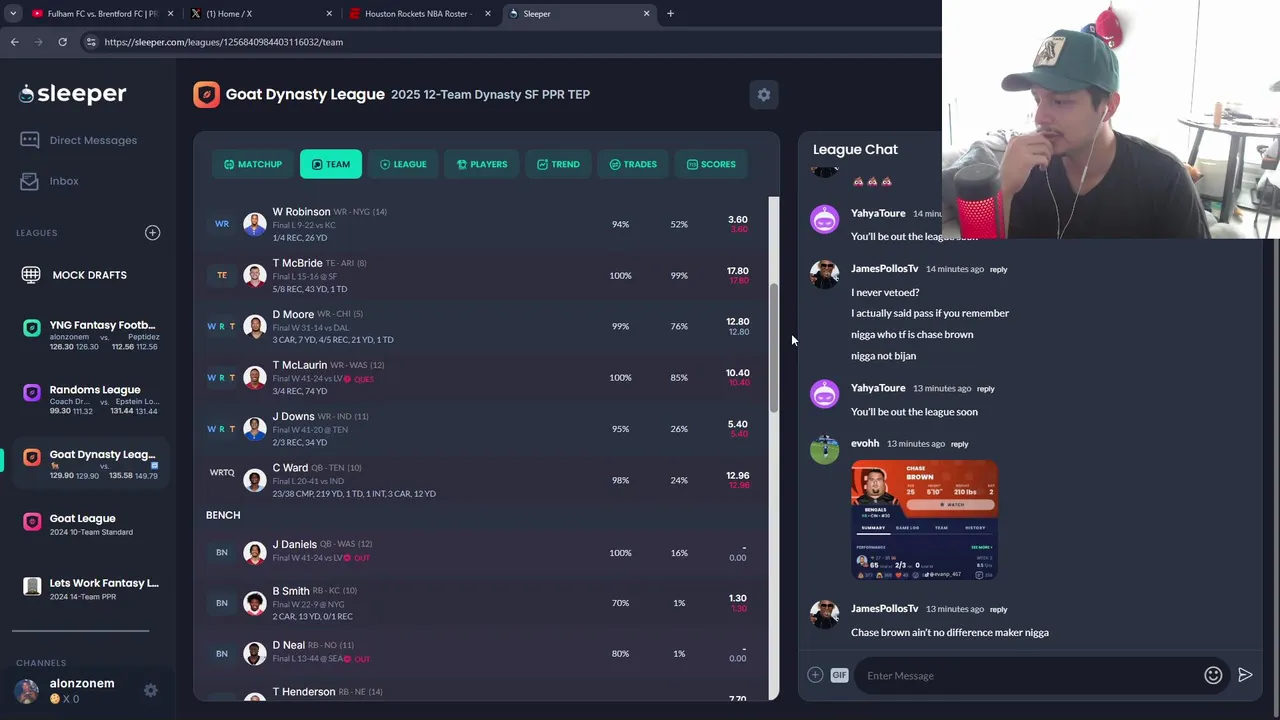The image size is (1280, 720).
Task: Reload the browser page
Action: click(x=62, y=42)
